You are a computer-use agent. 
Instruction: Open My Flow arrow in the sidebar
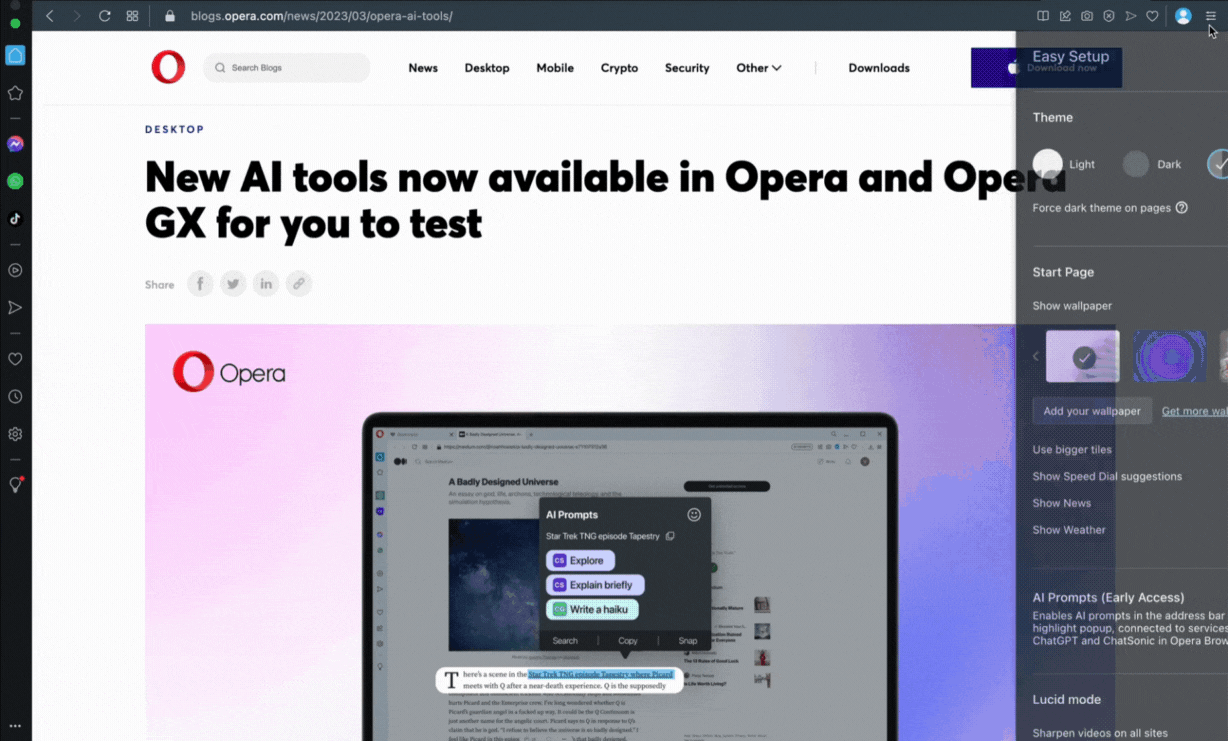click(x=15, y=308)
